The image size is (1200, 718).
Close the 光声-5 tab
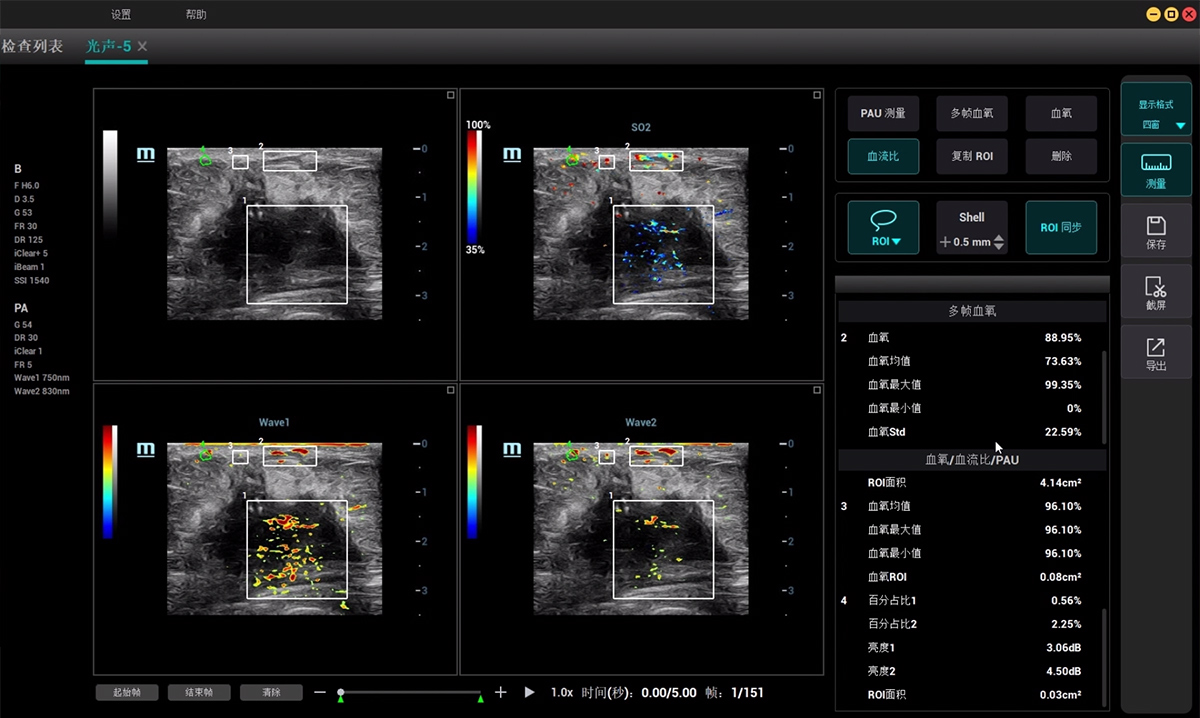coord(143,46)
